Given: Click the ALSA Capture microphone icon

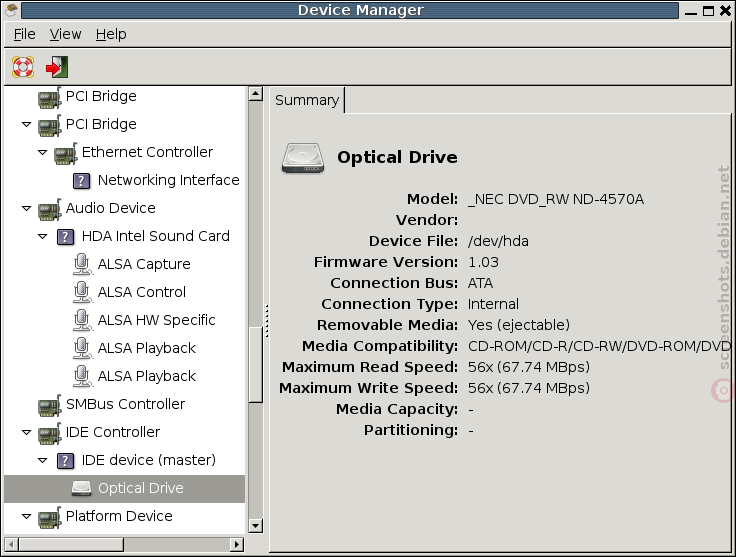Looking at the screenshot, I should (82, 264).
